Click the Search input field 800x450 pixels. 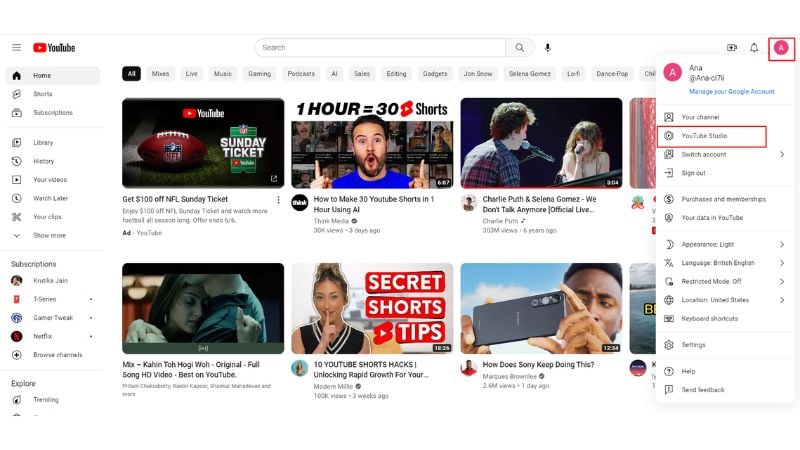point(380,47)
